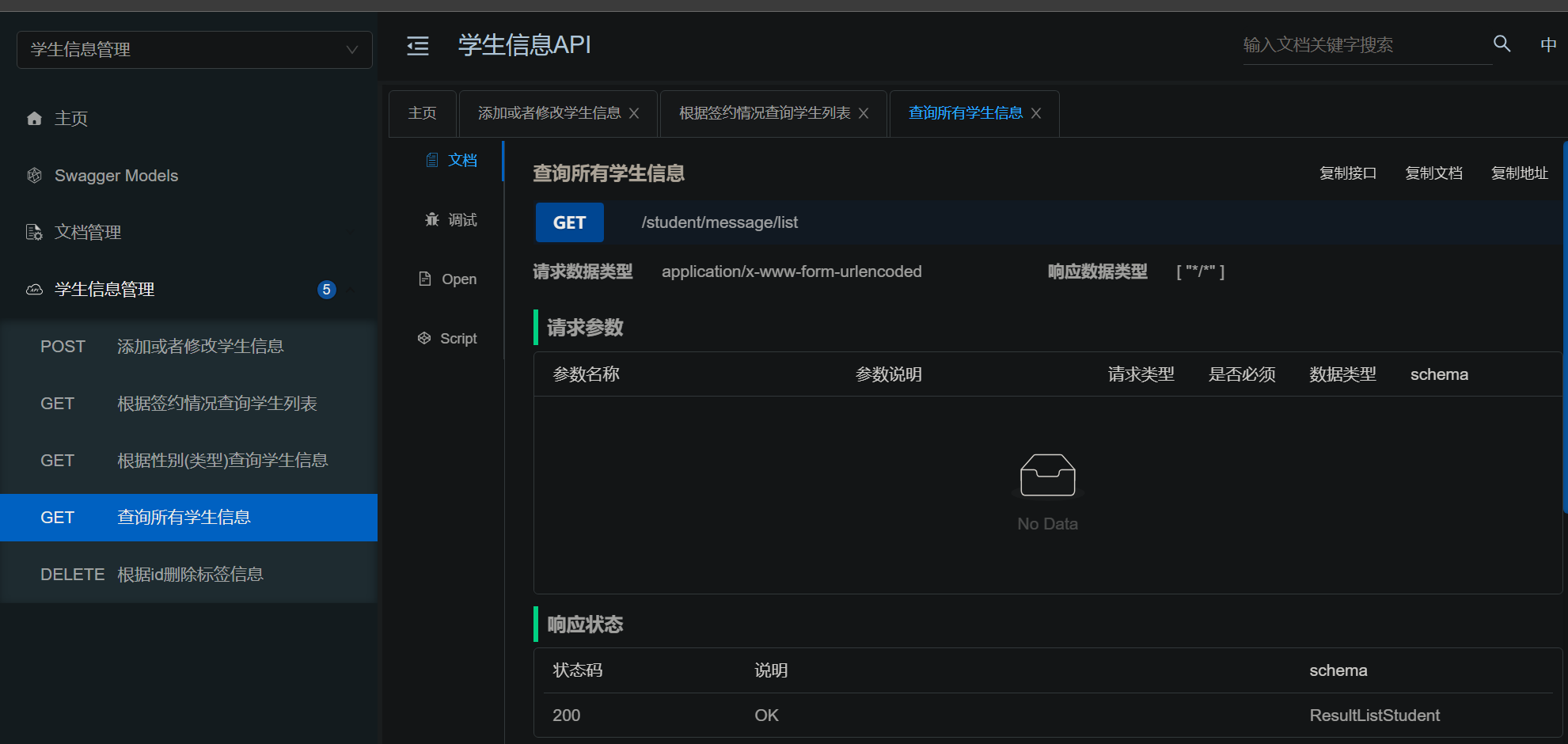Image resolution: width=1568 pixels, height=744 pixels.
Task: Expand the 文档管理 menu
Action: click(188, 233)
